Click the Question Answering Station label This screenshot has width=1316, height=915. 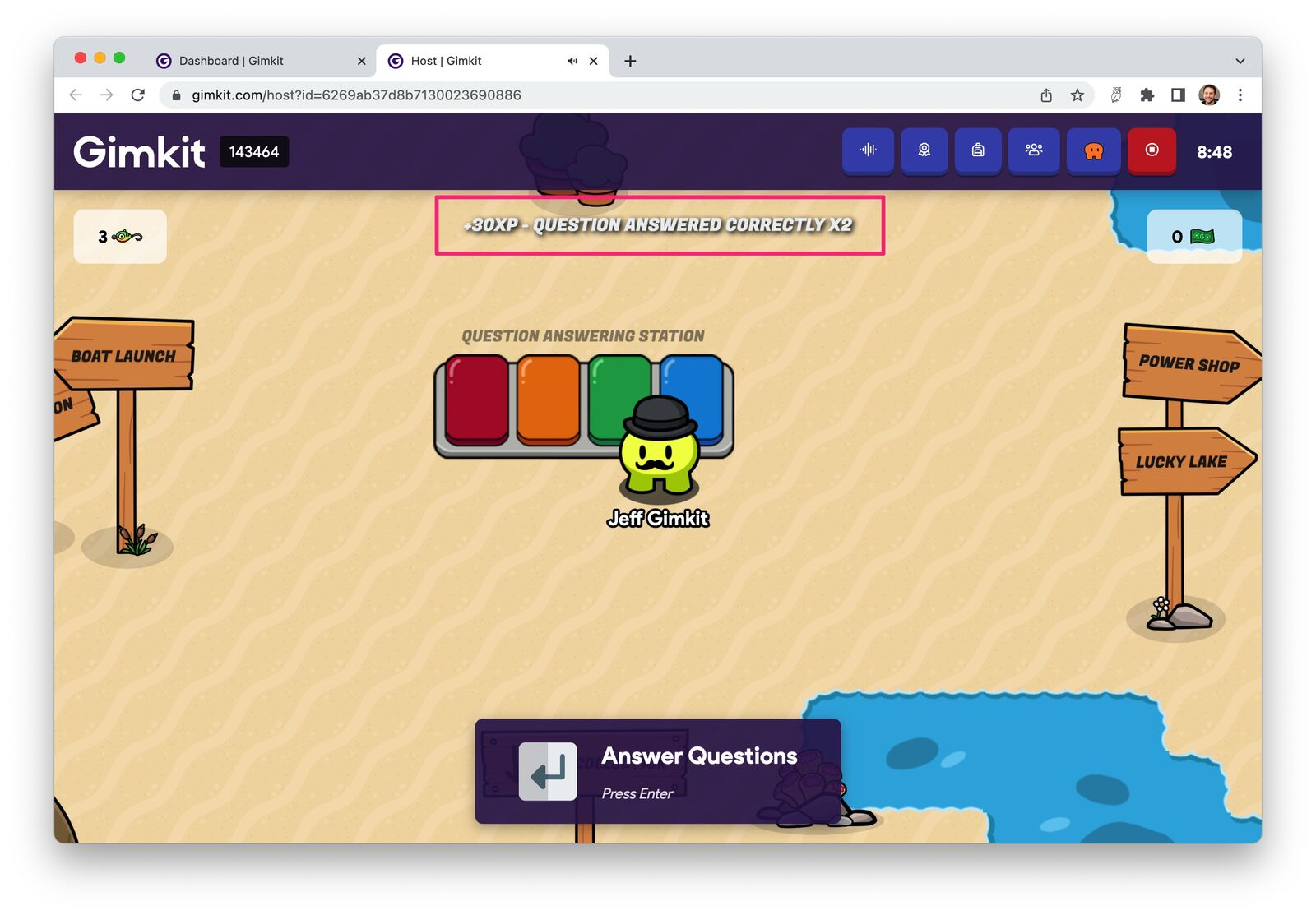click(583, 336)
